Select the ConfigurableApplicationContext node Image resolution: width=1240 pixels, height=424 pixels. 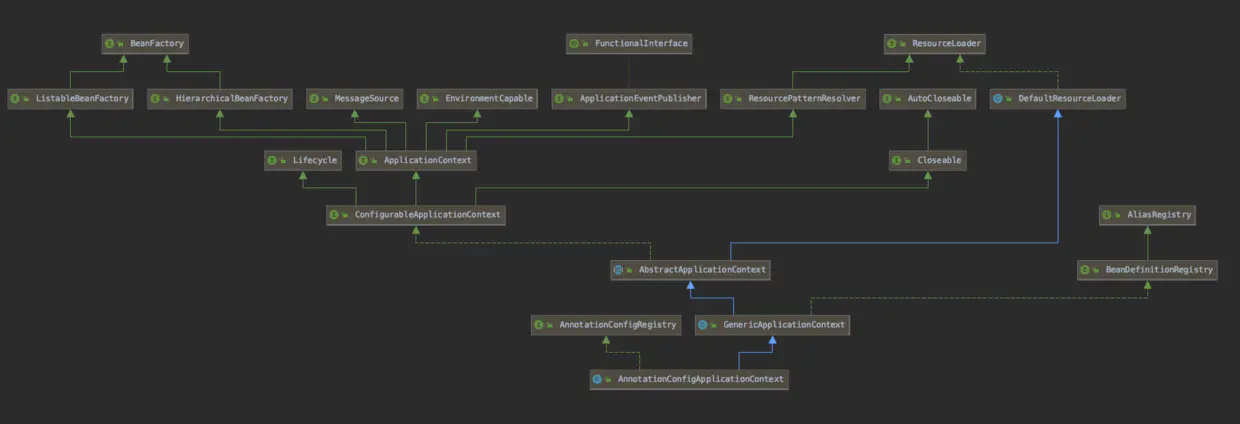[x=415, y=215]
